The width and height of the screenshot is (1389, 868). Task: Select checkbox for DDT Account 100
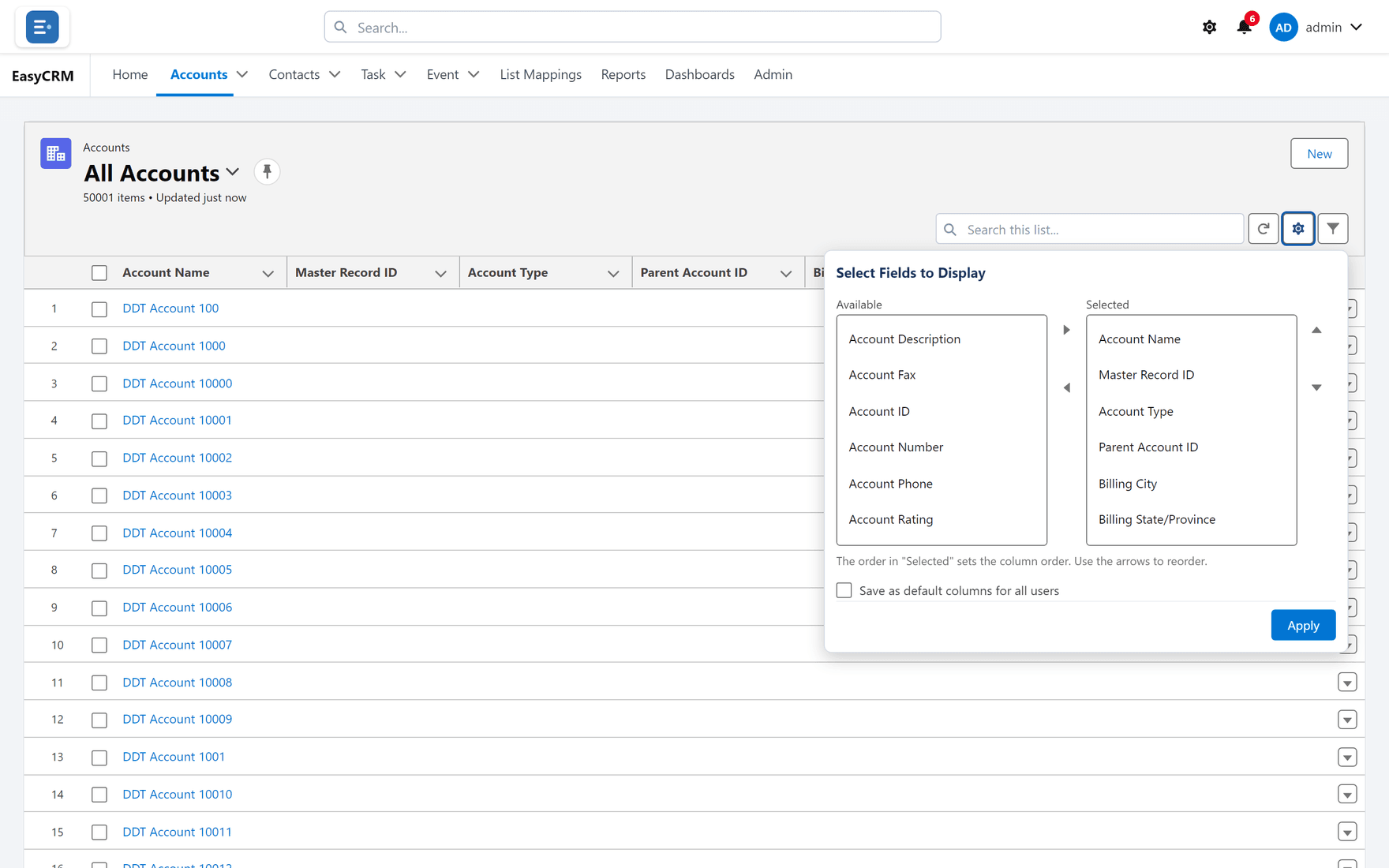point(99,309)
